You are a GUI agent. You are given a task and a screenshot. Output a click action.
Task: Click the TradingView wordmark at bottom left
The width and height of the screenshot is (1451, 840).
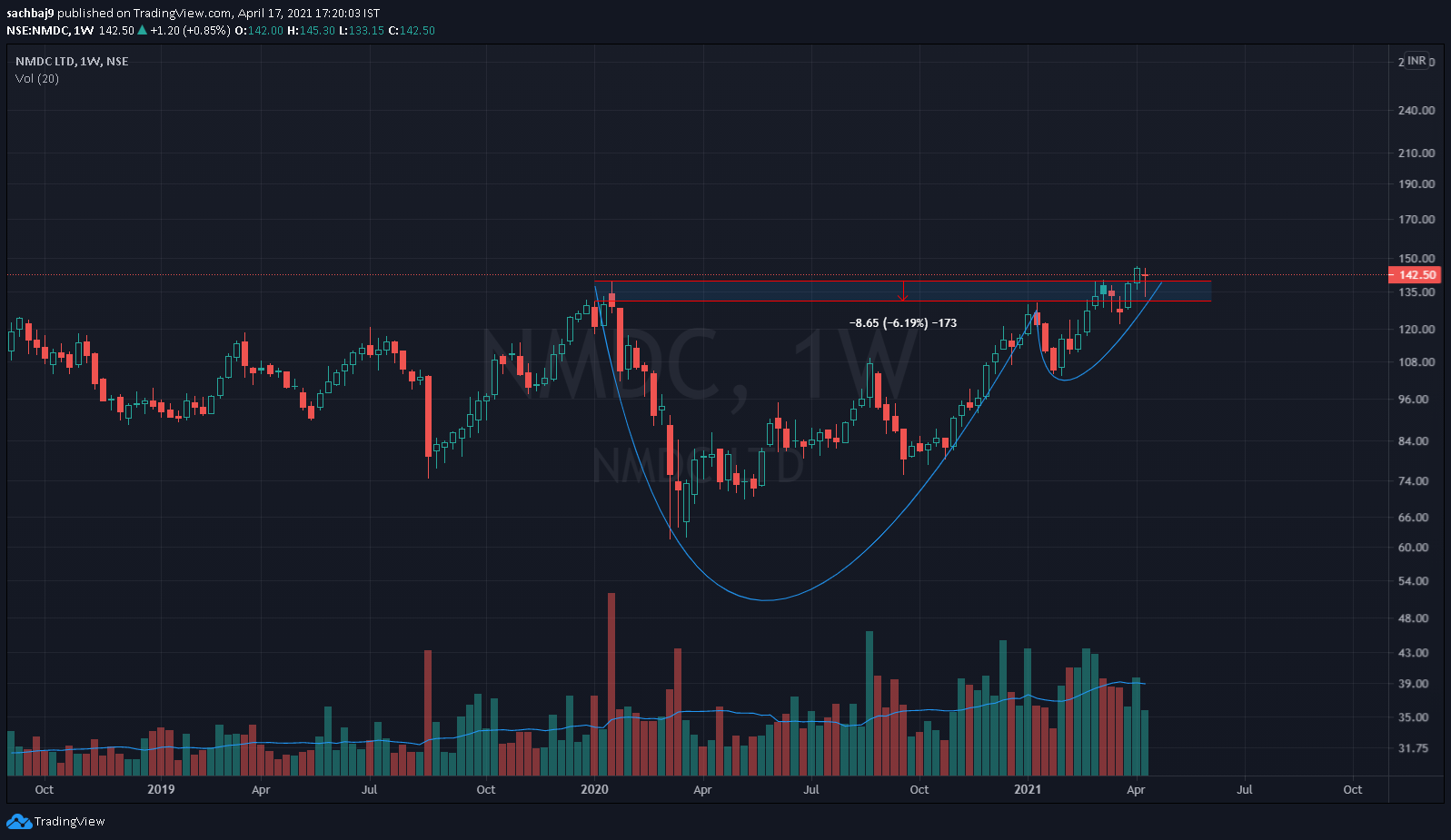click(x=69, y=821)
